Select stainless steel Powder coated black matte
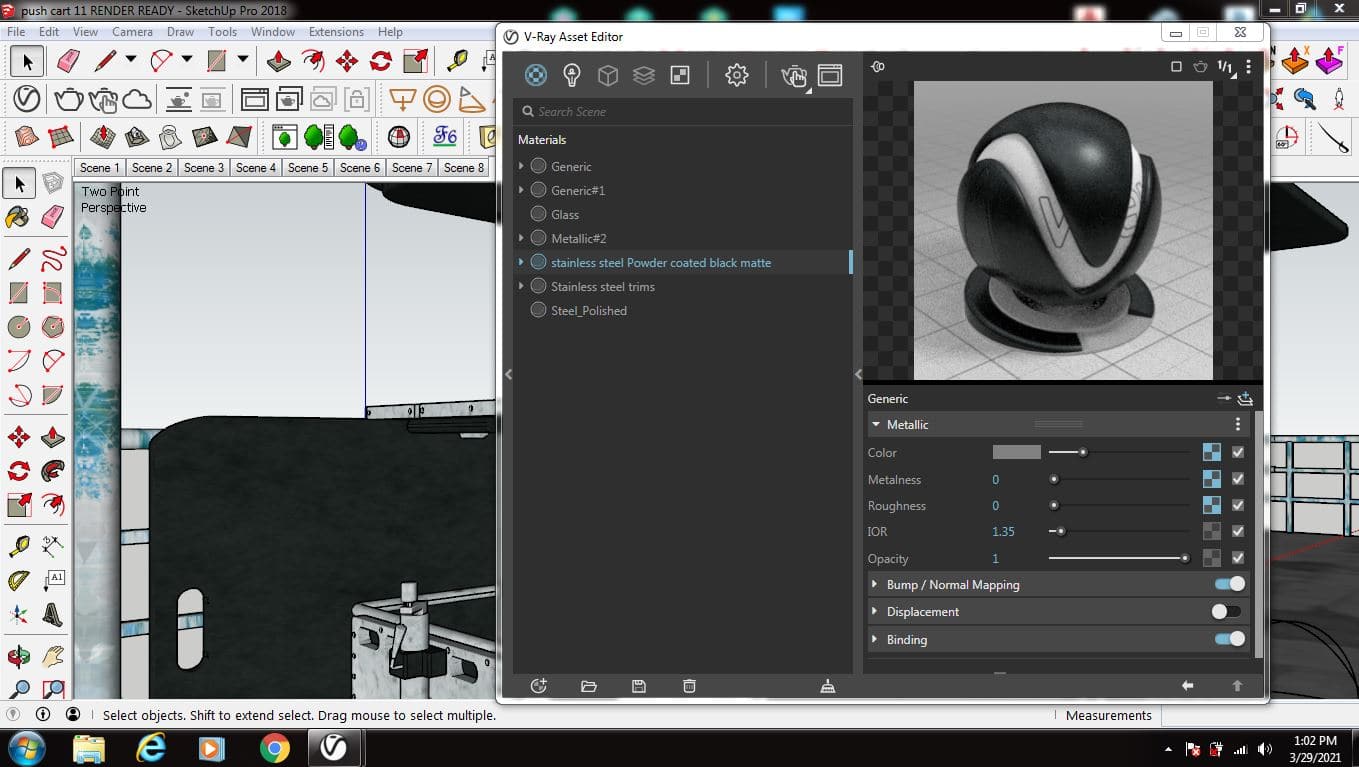Viewport: 1359px width, 767px height. [x=661, y=262]
